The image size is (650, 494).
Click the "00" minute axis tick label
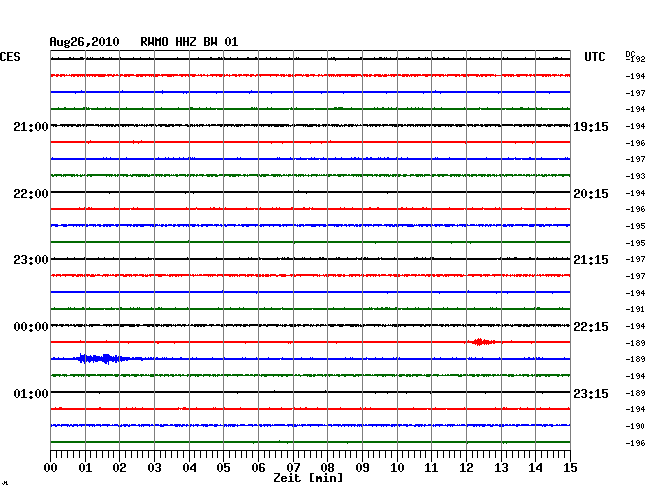click(51, 467)
